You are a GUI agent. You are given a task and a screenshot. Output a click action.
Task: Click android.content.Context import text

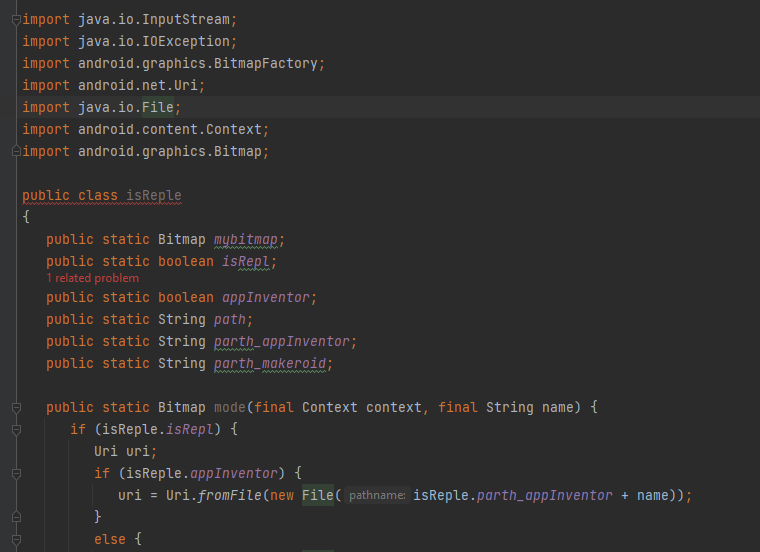pos(170,129)
